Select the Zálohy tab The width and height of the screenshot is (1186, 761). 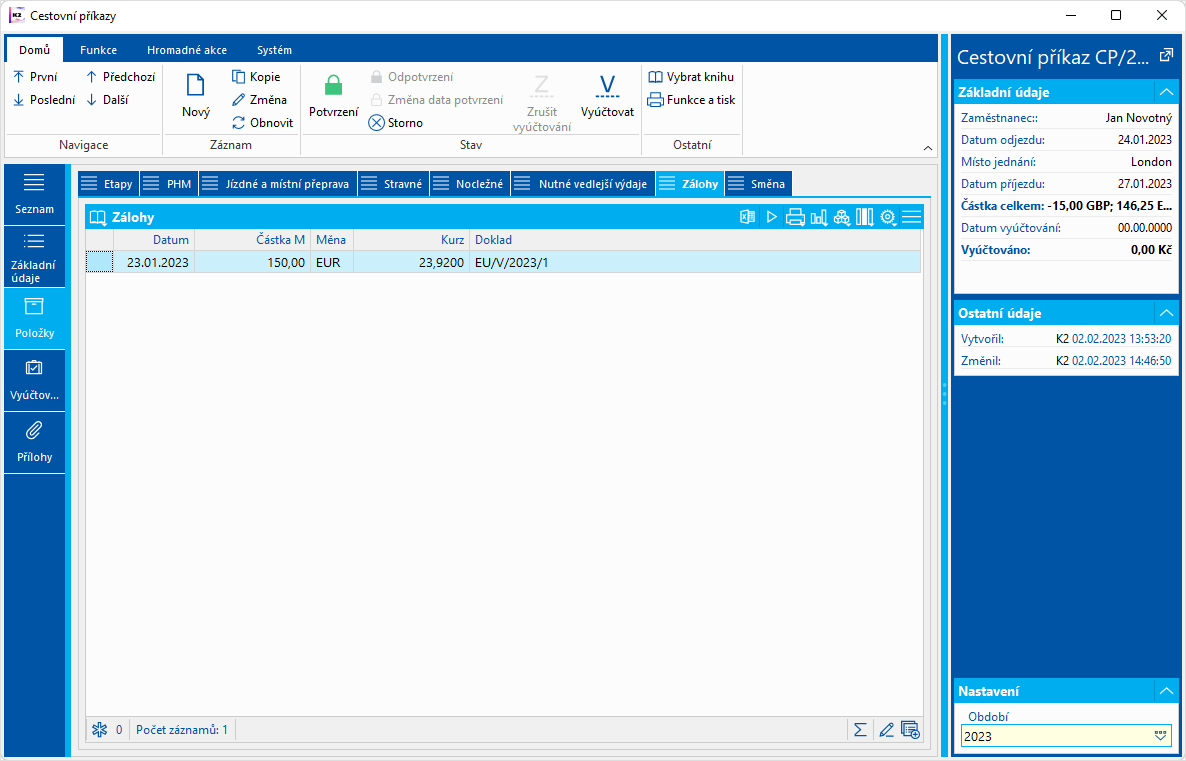(690, 184)
